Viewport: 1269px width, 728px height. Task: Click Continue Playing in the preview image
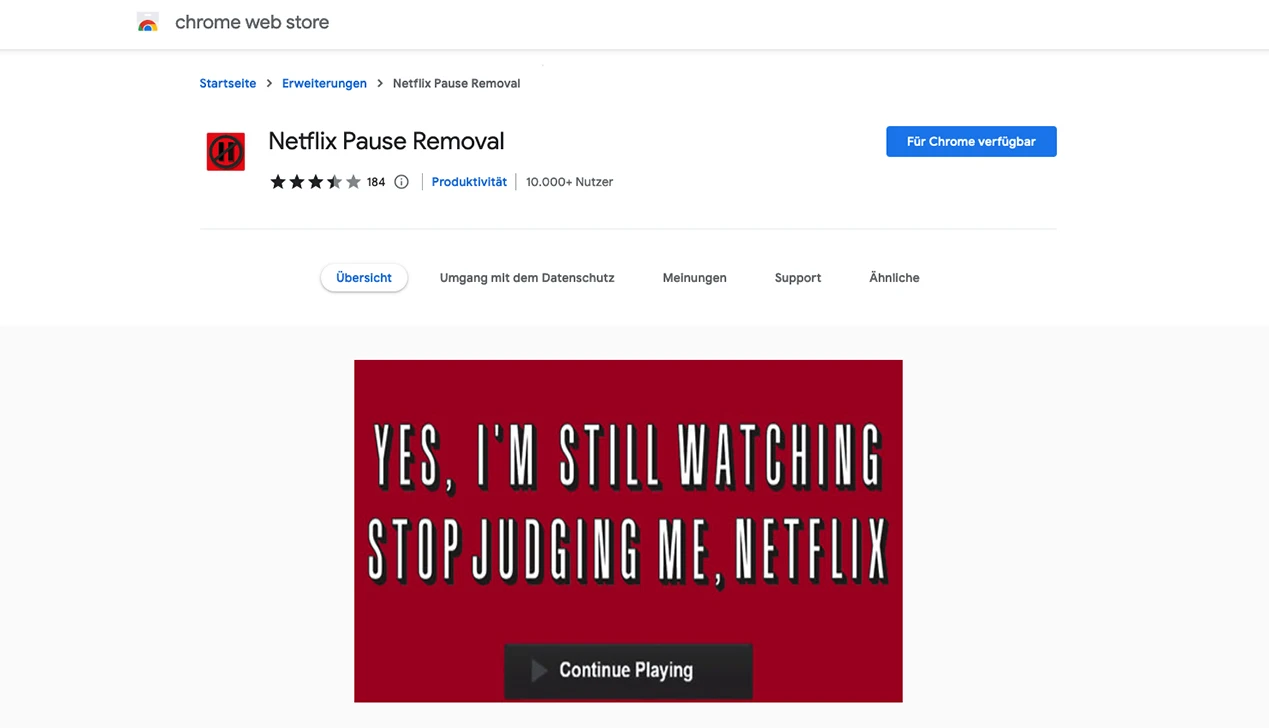pos(628,670)
